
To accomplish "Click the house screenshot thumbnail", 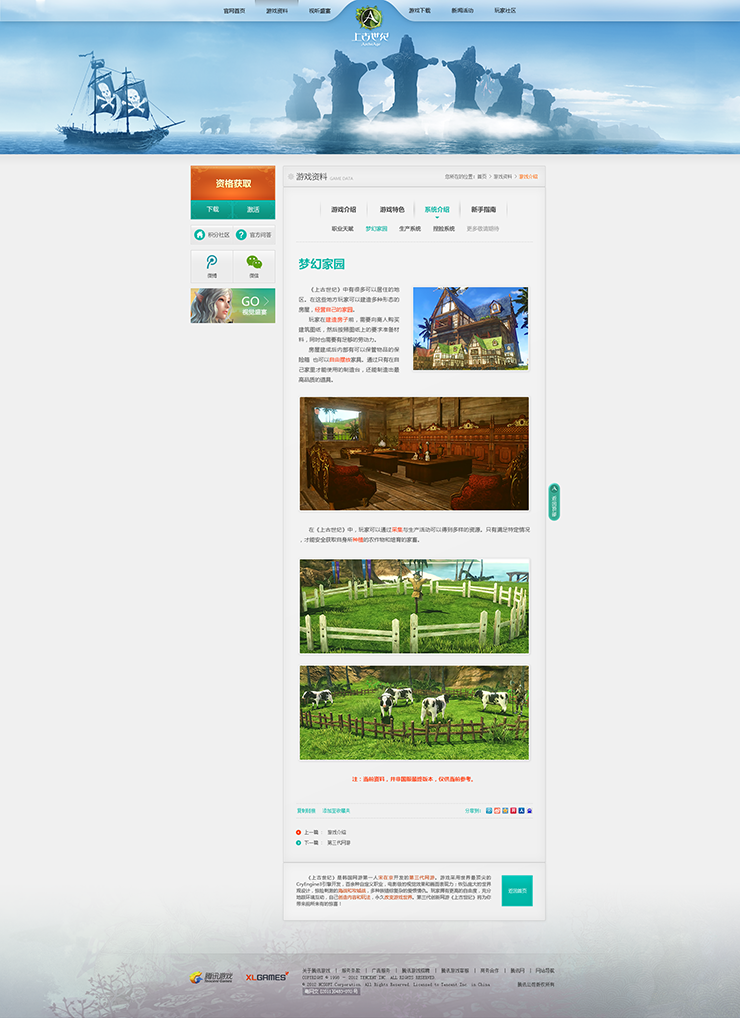I will click(471, 329).
